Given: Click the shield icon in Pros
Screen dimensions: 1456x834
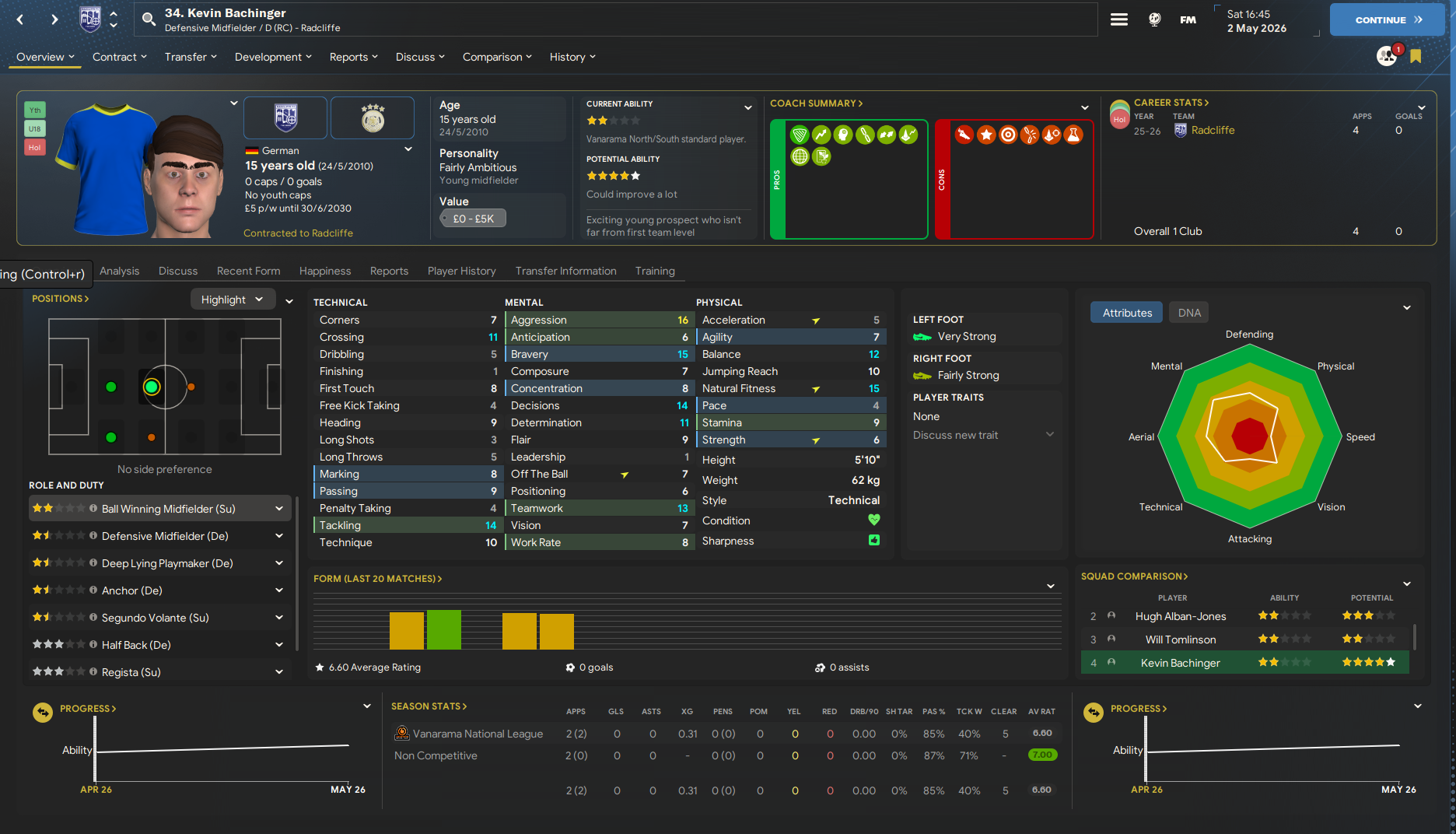Looking at the screenshot, I should pyautogui.click(x=800, y=135).
